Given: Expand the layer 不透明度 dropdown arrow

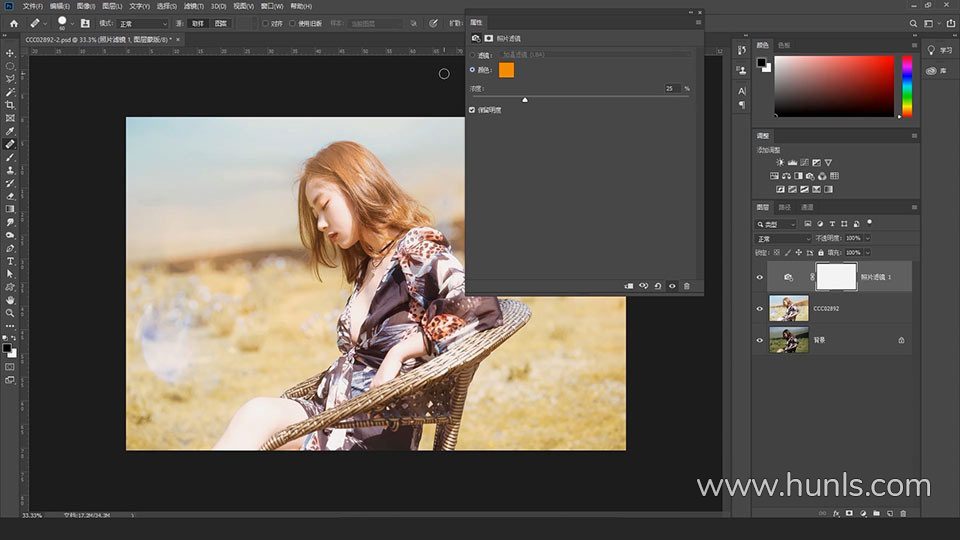Looking at the screenshot, I should (866, 239).
